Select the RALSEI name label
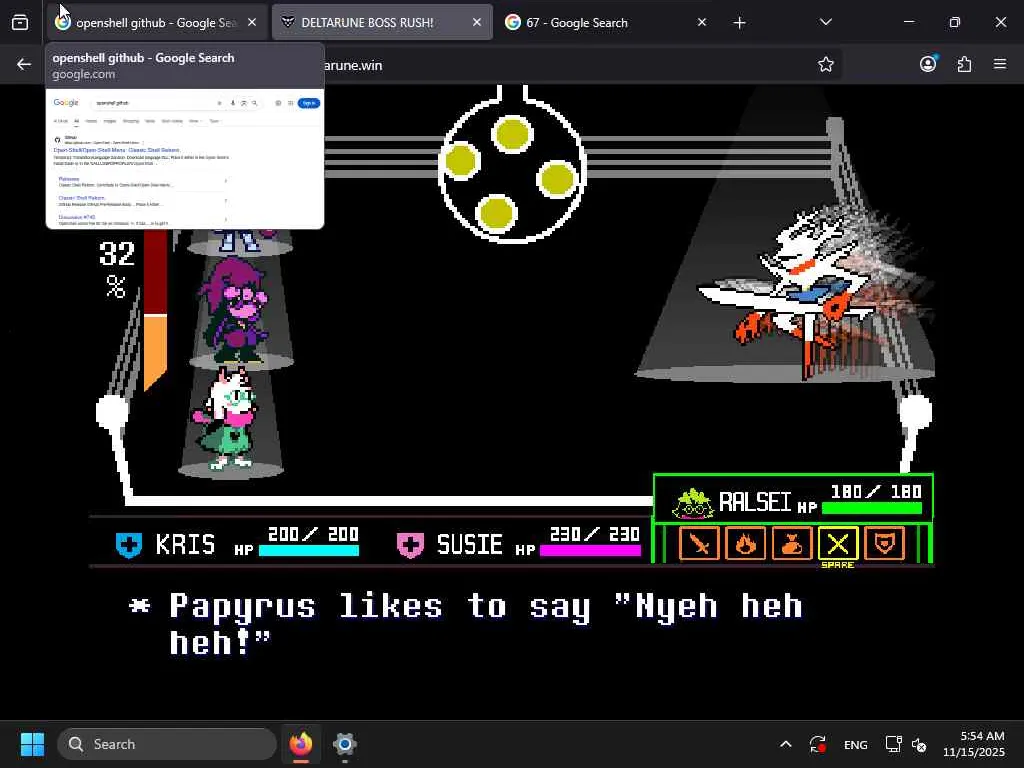The height and width of the screenshot is (768, 1024). [754, 502]
